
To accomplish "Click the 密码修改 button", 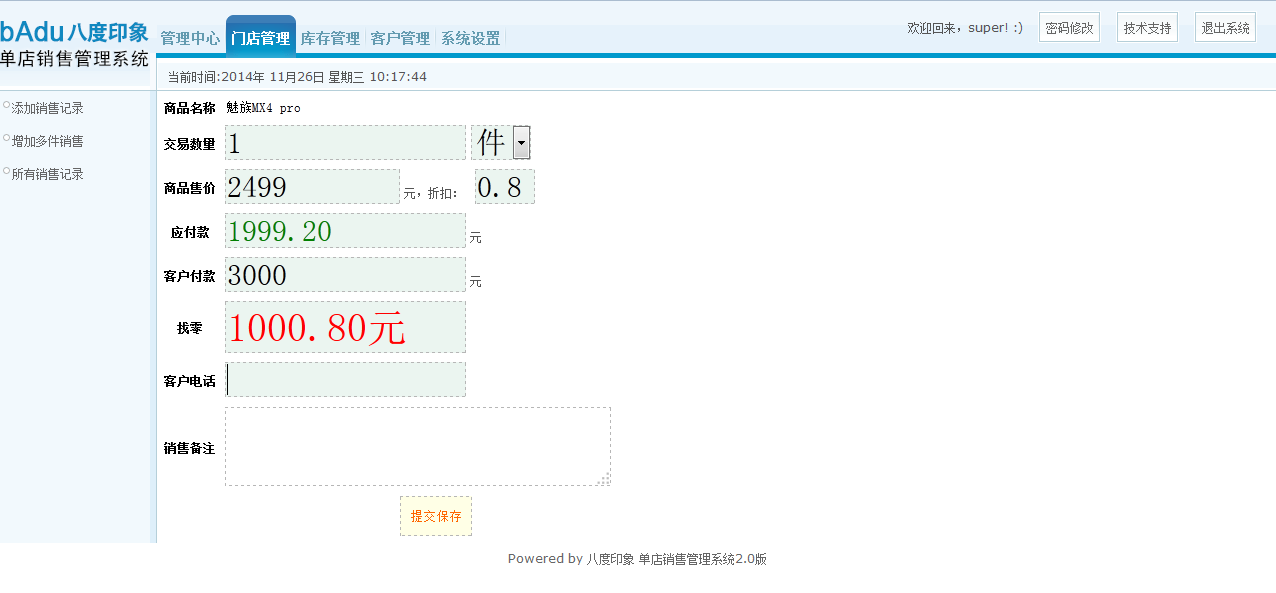I will 1069,28.
